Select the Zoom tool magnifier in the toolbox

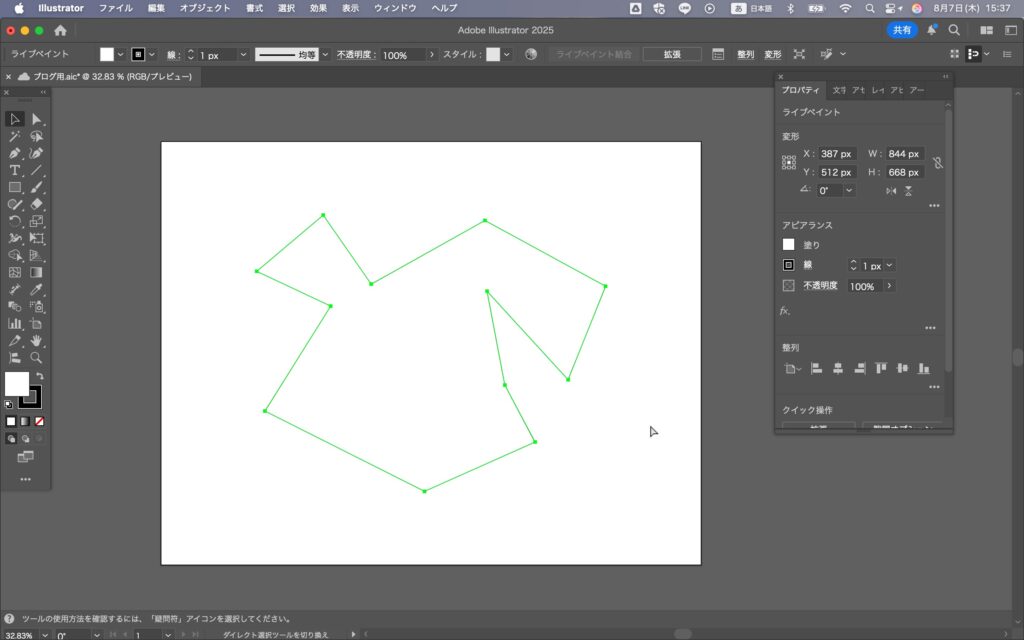click(37, 357)
